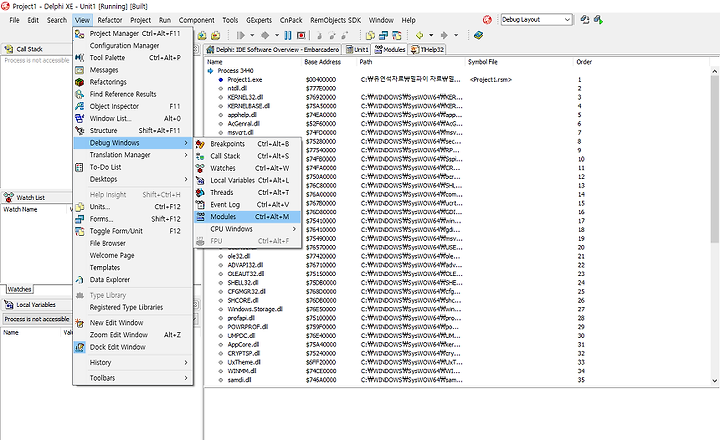
Task: Select highlighted Modules submenu entry
Action: (x=248, y=217)
